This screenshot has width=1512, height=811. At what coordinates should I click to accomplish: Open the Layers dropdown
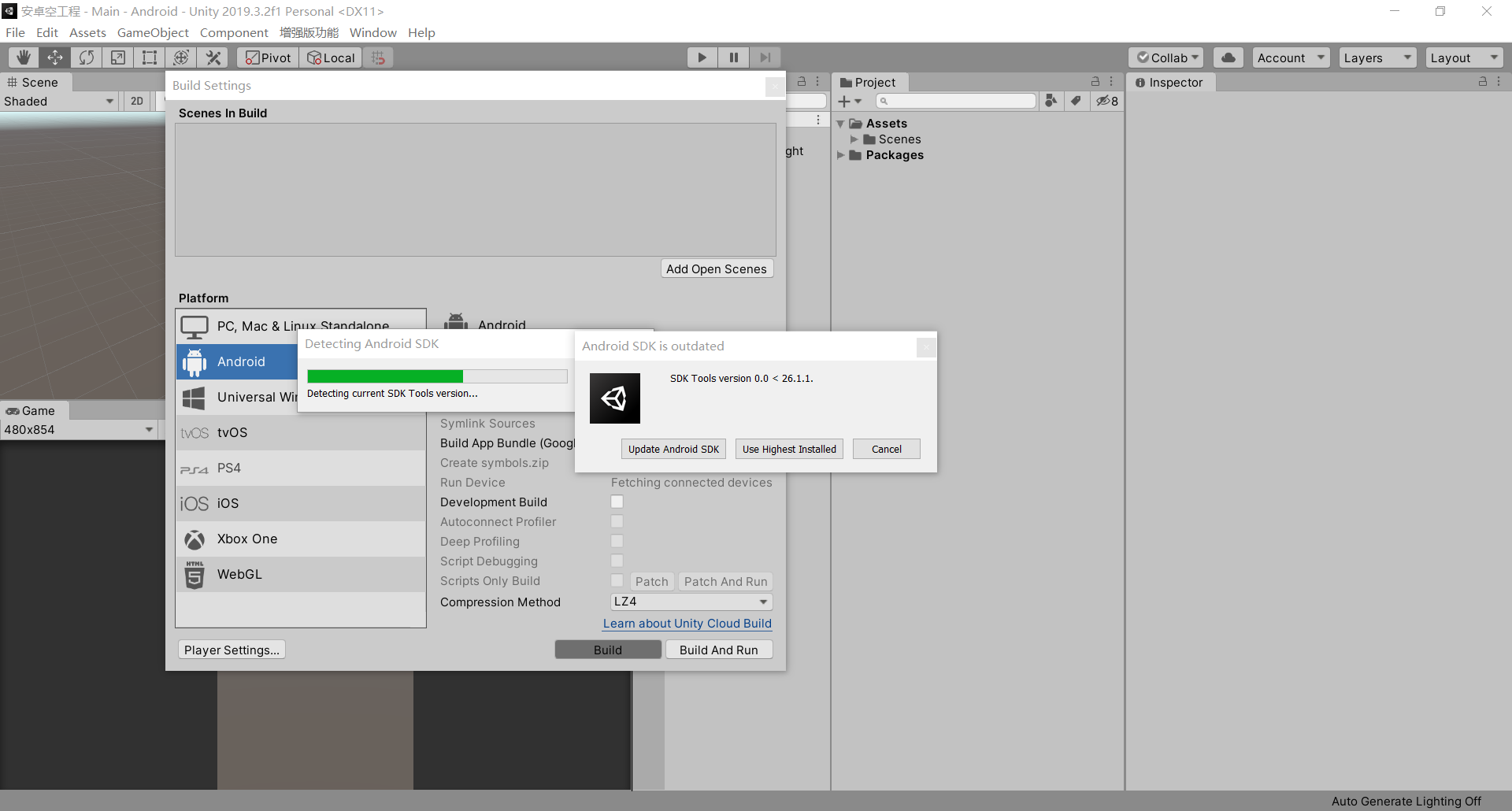(1377, 57)
